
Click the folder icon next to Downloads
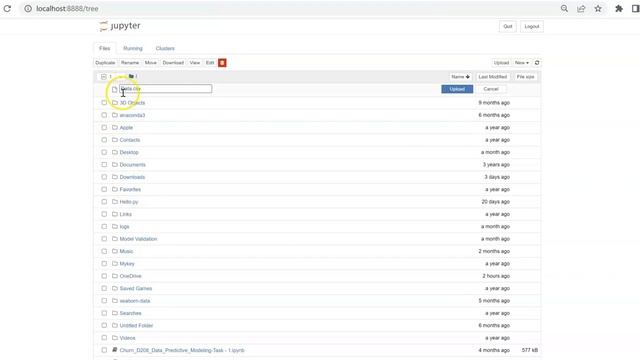(x=115, y=177)
